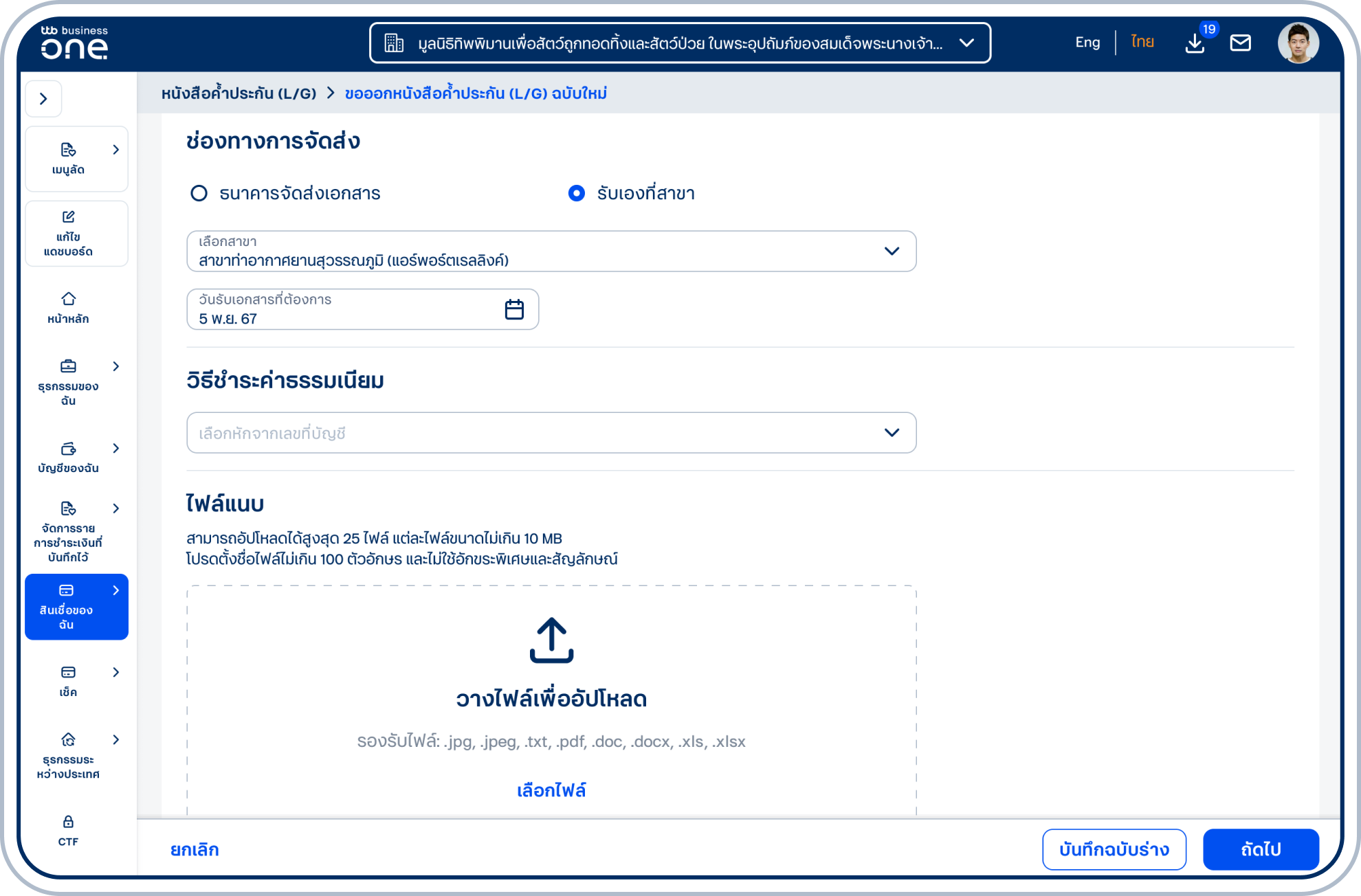Open the calendar date picker icon

(514, 310)
